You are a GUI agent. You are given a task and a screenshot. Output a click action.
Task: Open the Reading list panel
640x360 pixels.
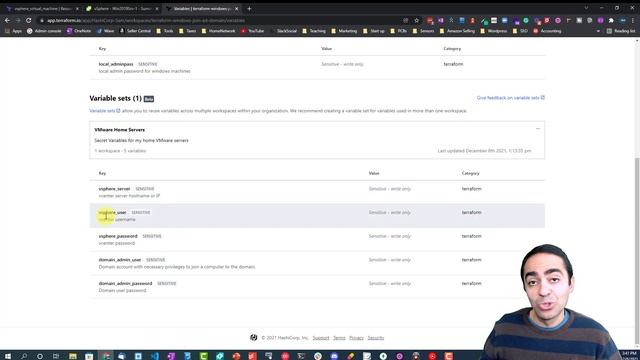(x=620, y=31)
